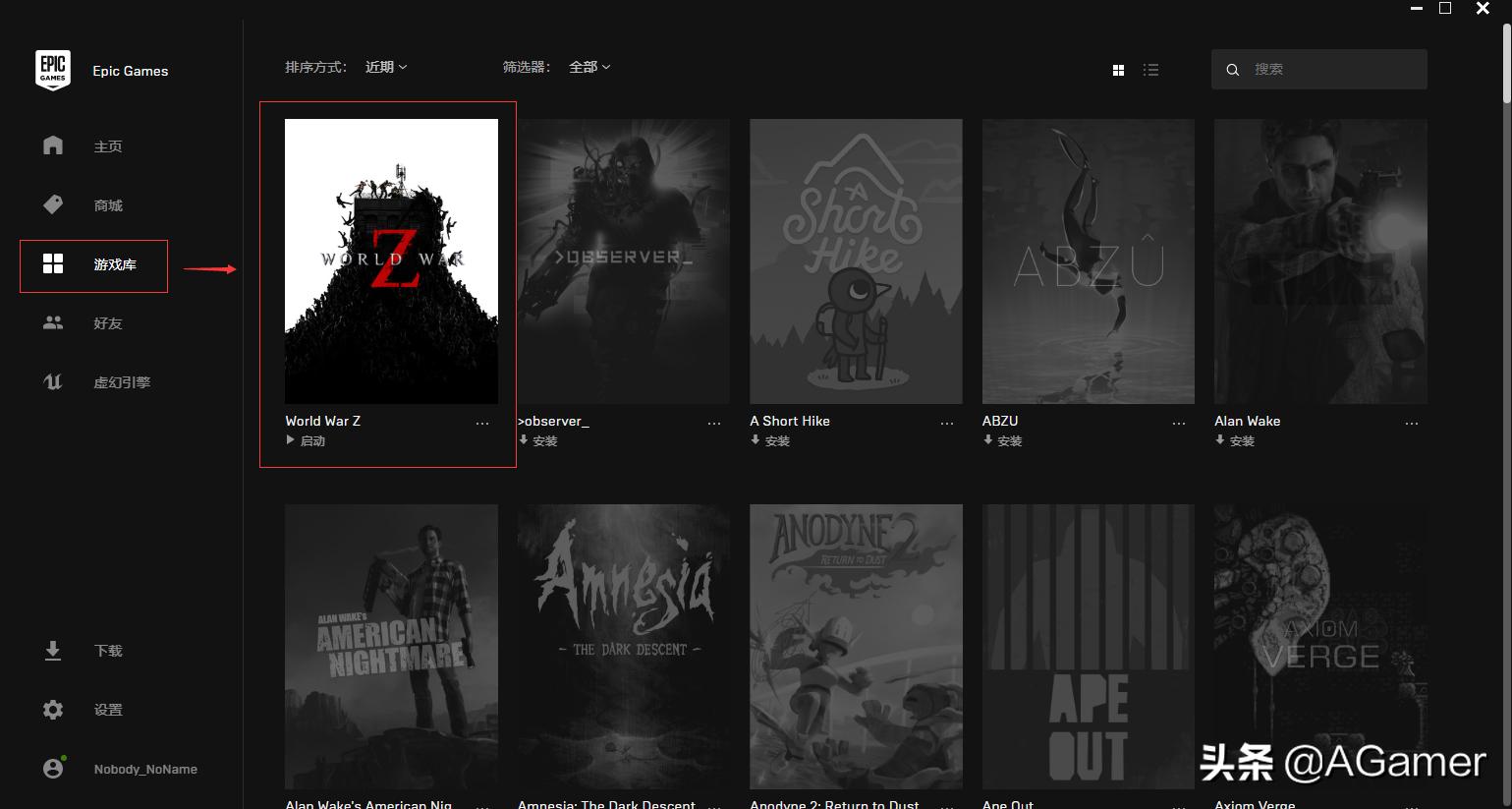The height and width of the screenshot is (809, 1512).
Task: Click 安装 under Alan Wake
Action: click(1242, 441)
